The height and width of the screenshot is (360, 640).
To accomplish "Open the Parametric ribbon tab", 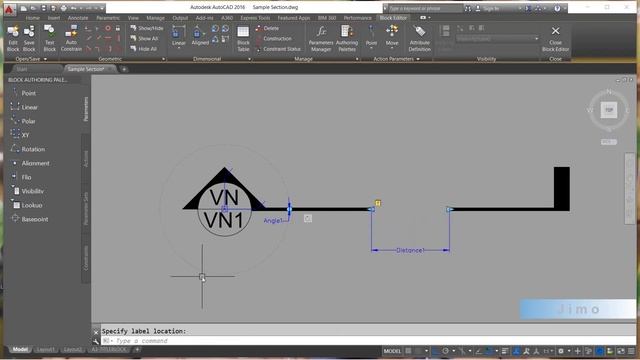I will click(x=108, y=18).
